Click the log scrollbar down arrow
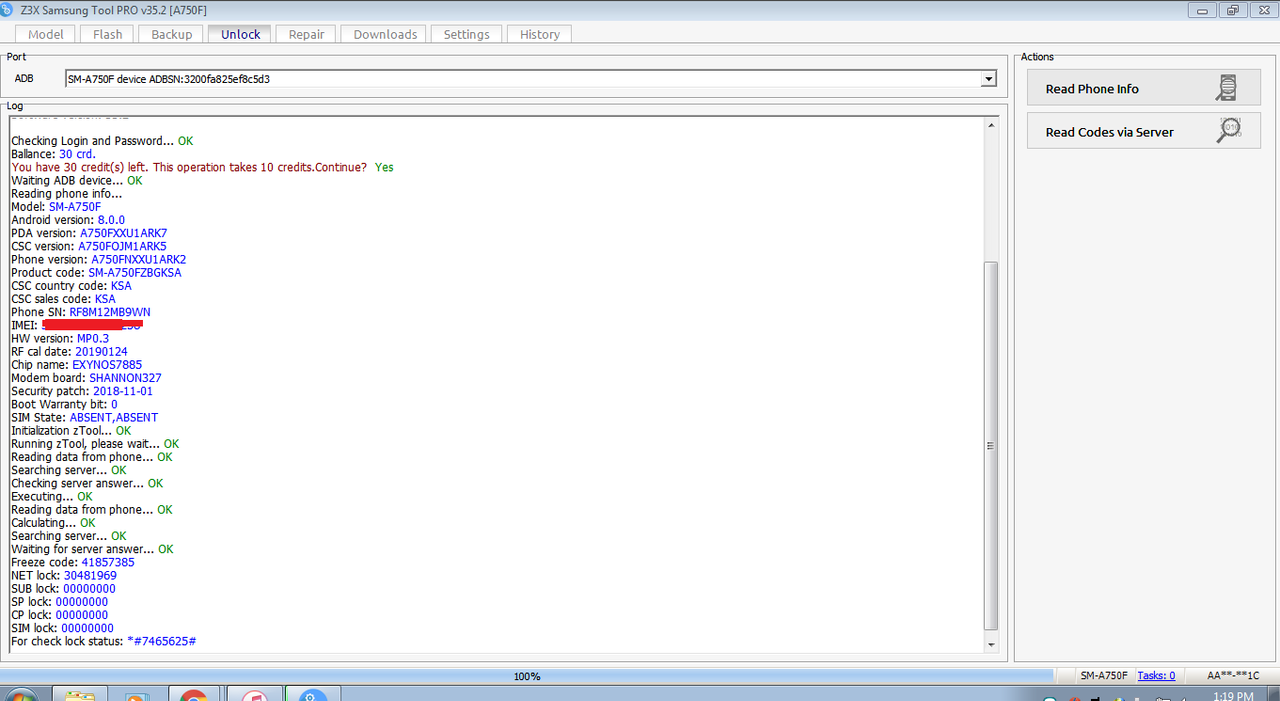 pos(991,645)
